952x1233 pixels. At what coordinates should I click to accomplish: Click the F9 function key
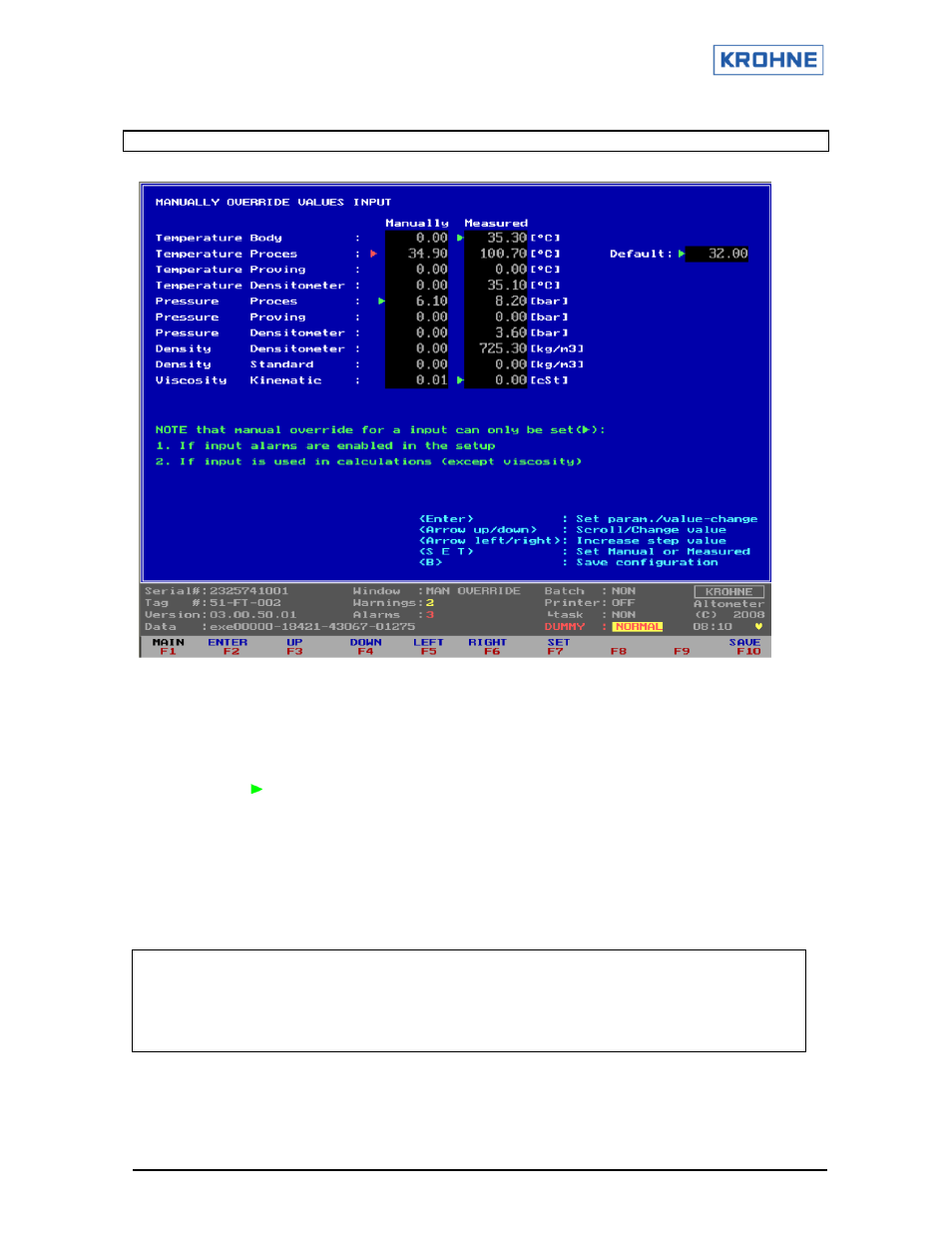click(682, 651)
